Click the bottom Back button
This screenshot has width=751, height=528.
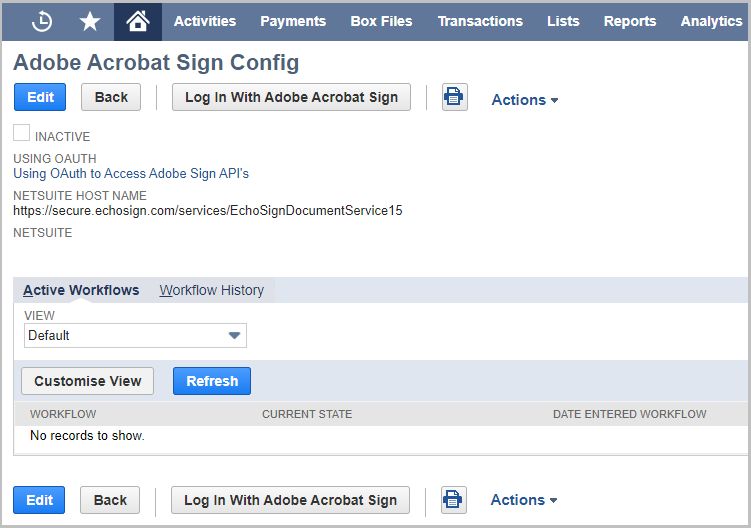110,500
